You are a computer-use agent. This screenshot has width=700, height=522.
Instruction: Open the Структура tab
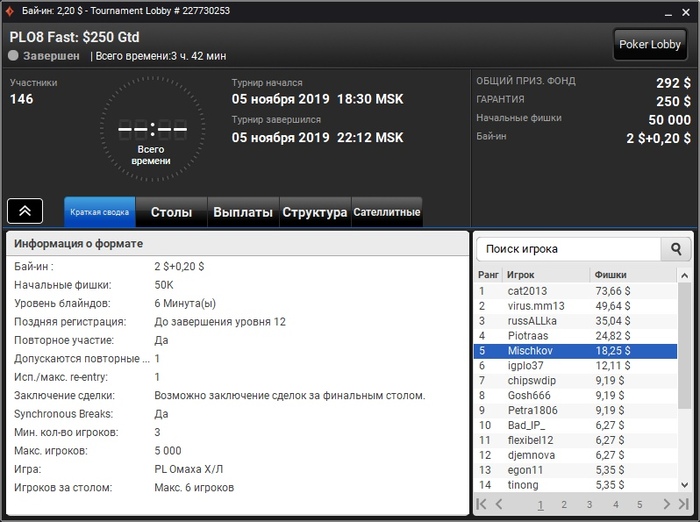(x=315, y=212)
